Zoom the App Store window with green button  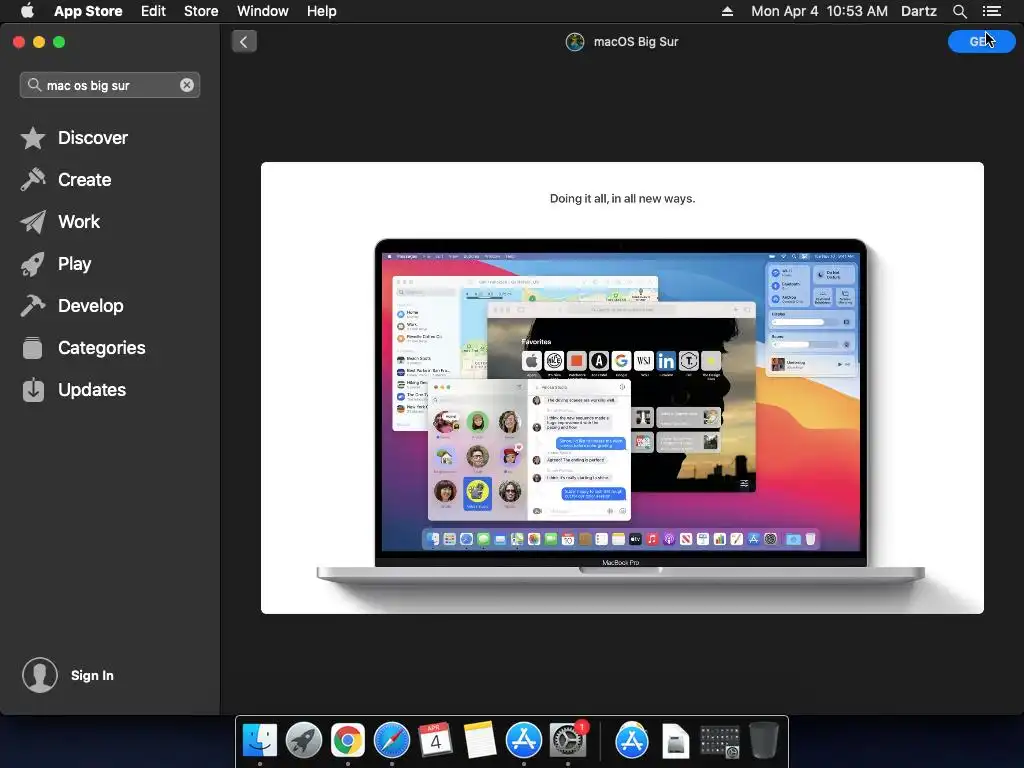coord(59,42)
